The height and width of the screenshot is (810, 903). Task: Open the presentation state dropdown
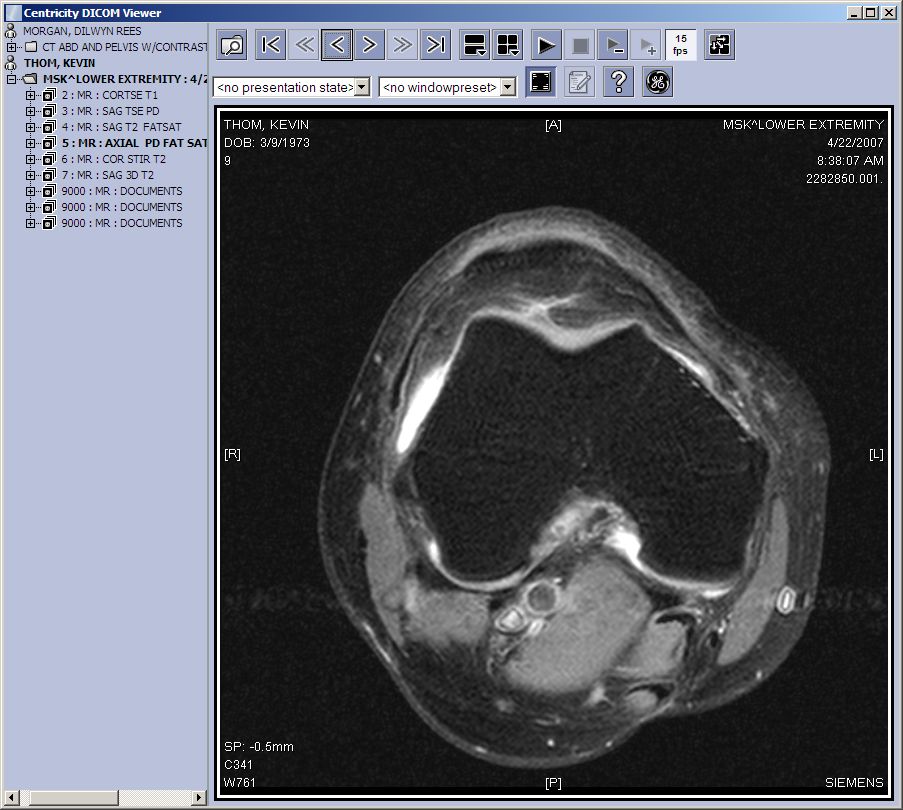362,88
